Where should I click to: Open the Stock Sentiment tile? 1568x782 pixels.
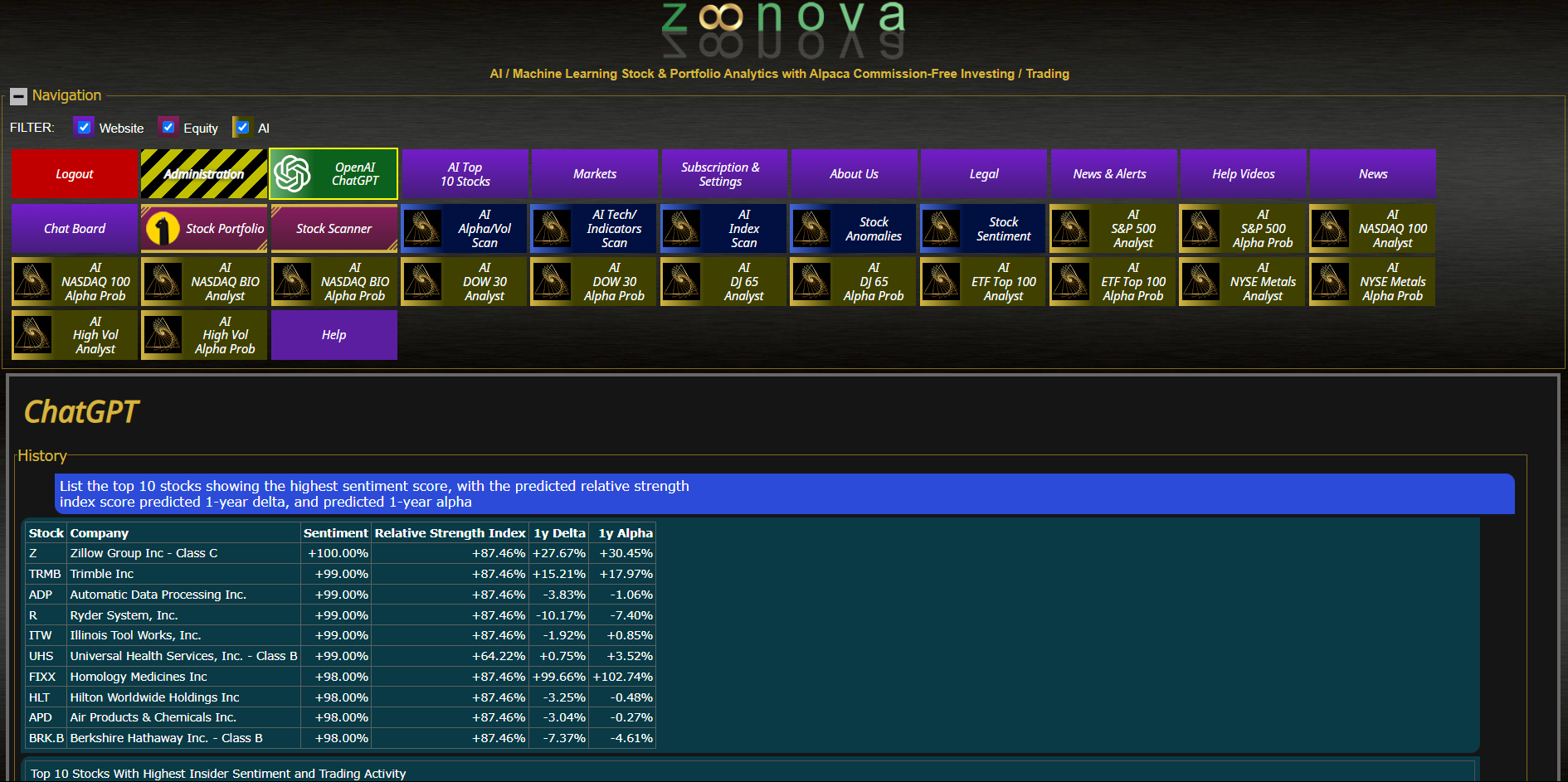[x=983, y=229]
